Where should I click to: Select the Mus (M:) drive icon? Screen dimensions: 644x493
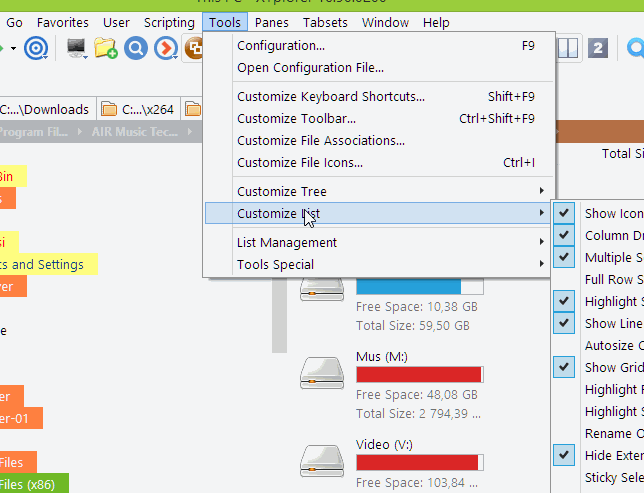tap(322, 374)
